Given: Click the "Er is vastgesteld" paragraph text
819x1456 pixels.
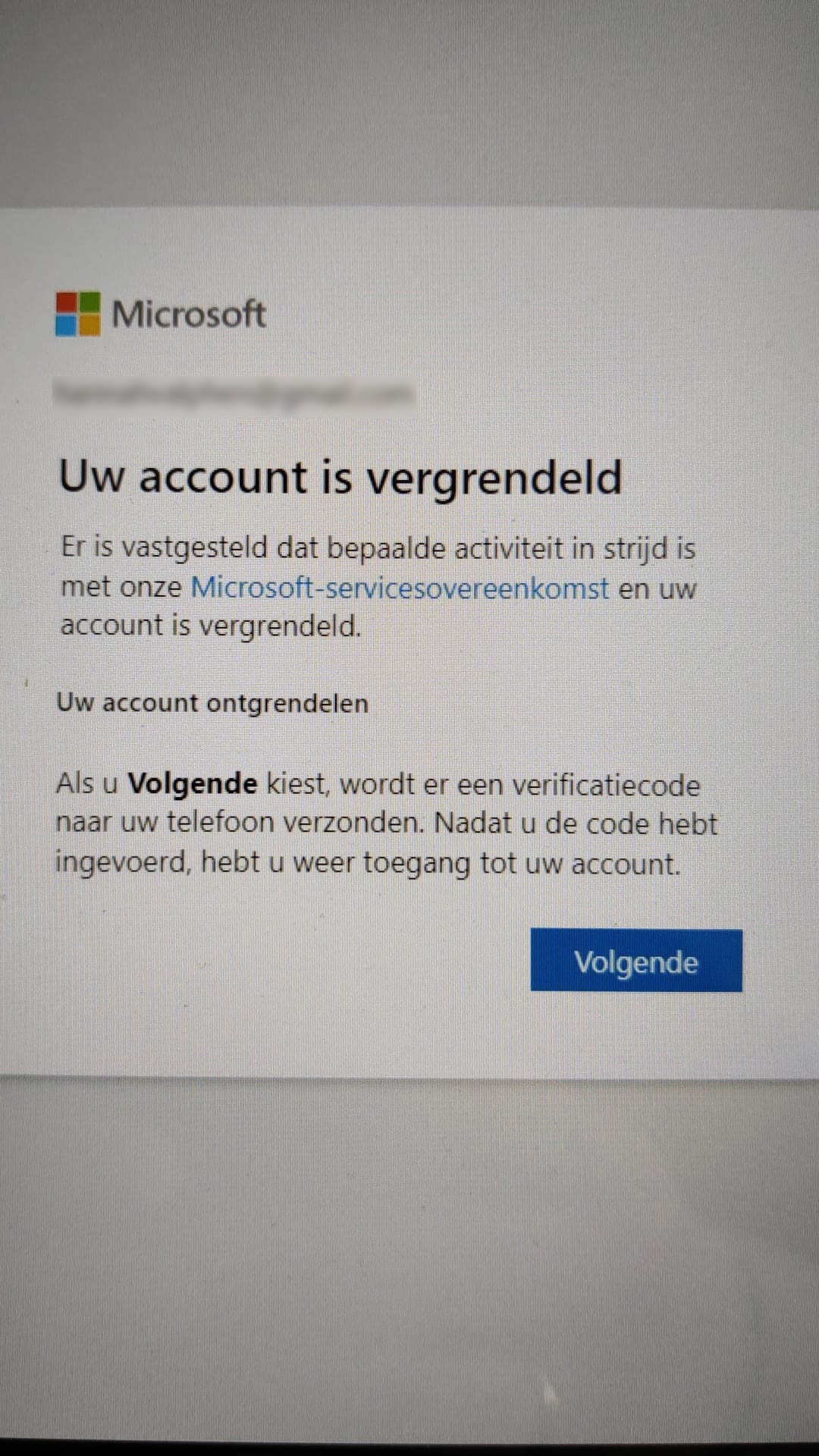Looking at the screenshot, I should 378,587.
